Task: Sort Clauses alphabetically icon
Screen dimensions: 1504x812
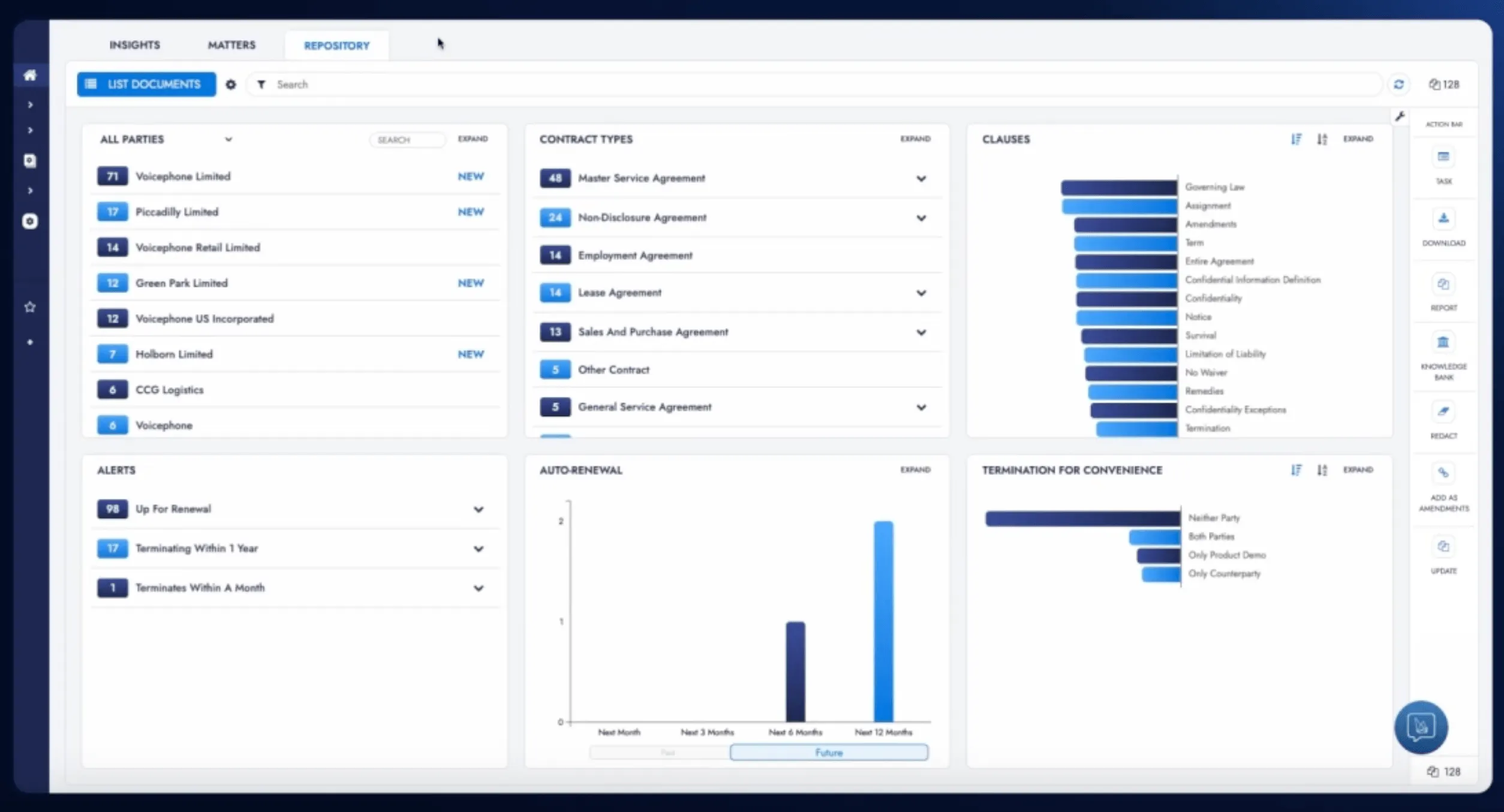Action: click(x=1322, y=139)
